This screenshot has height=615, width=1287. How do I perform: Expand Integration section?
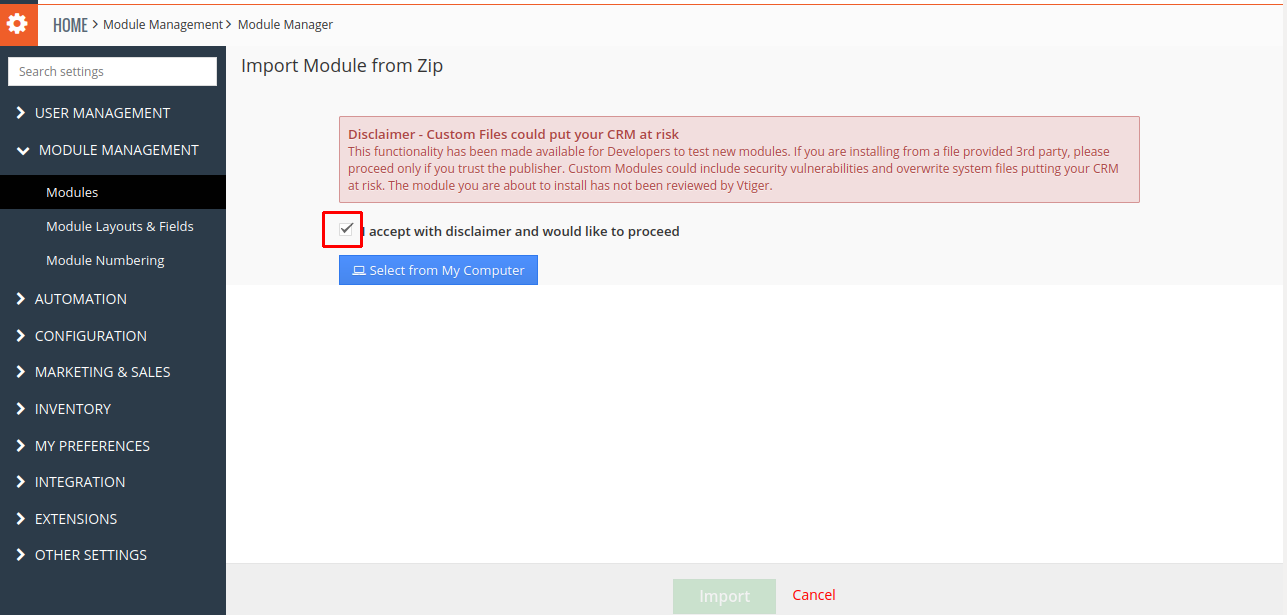[80, 482]
